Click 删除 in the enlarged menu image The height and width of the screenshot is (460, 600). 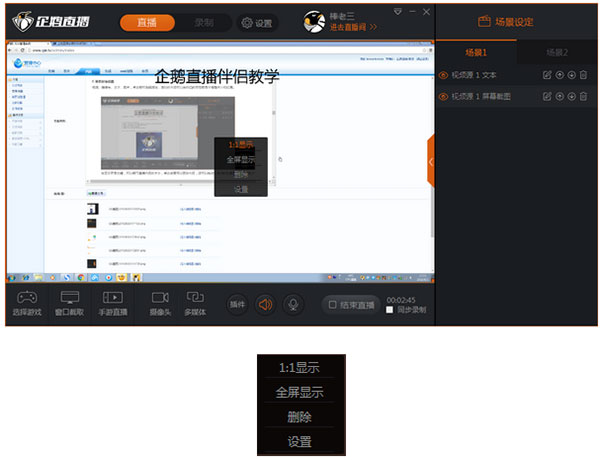click(299, 417)
